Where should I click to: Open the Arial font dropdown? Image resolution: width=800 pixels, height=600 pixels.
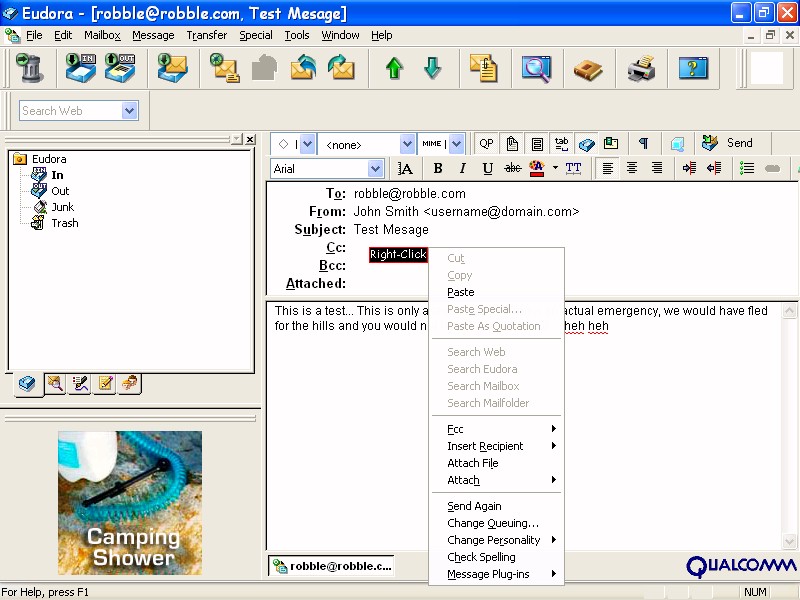point(376,168)
